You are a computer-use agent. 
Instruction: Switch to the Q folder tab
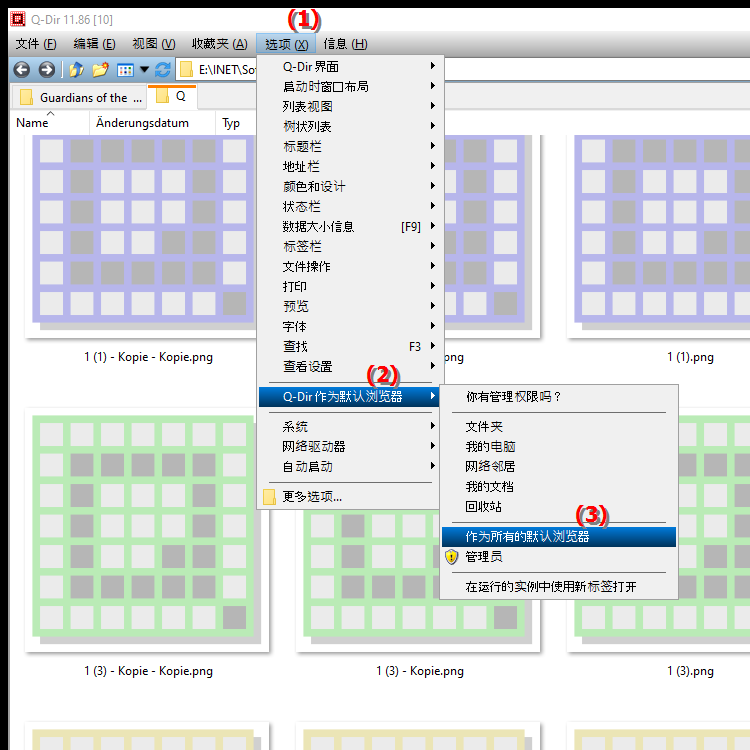172,97
